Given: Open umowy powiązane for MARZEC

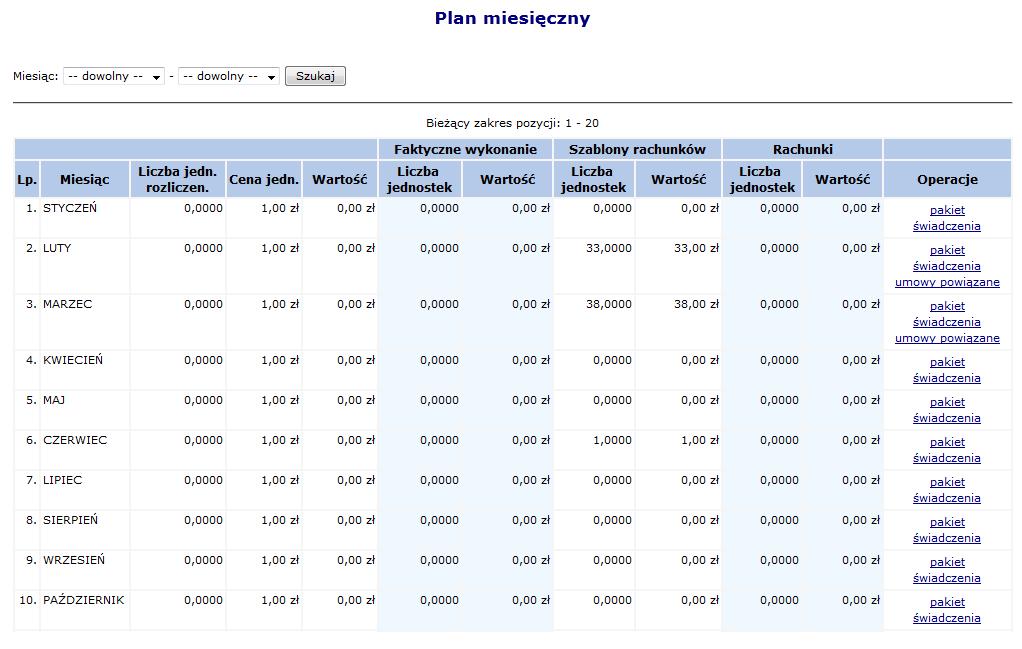Looking at the screenshot, I should click(947, 338).
